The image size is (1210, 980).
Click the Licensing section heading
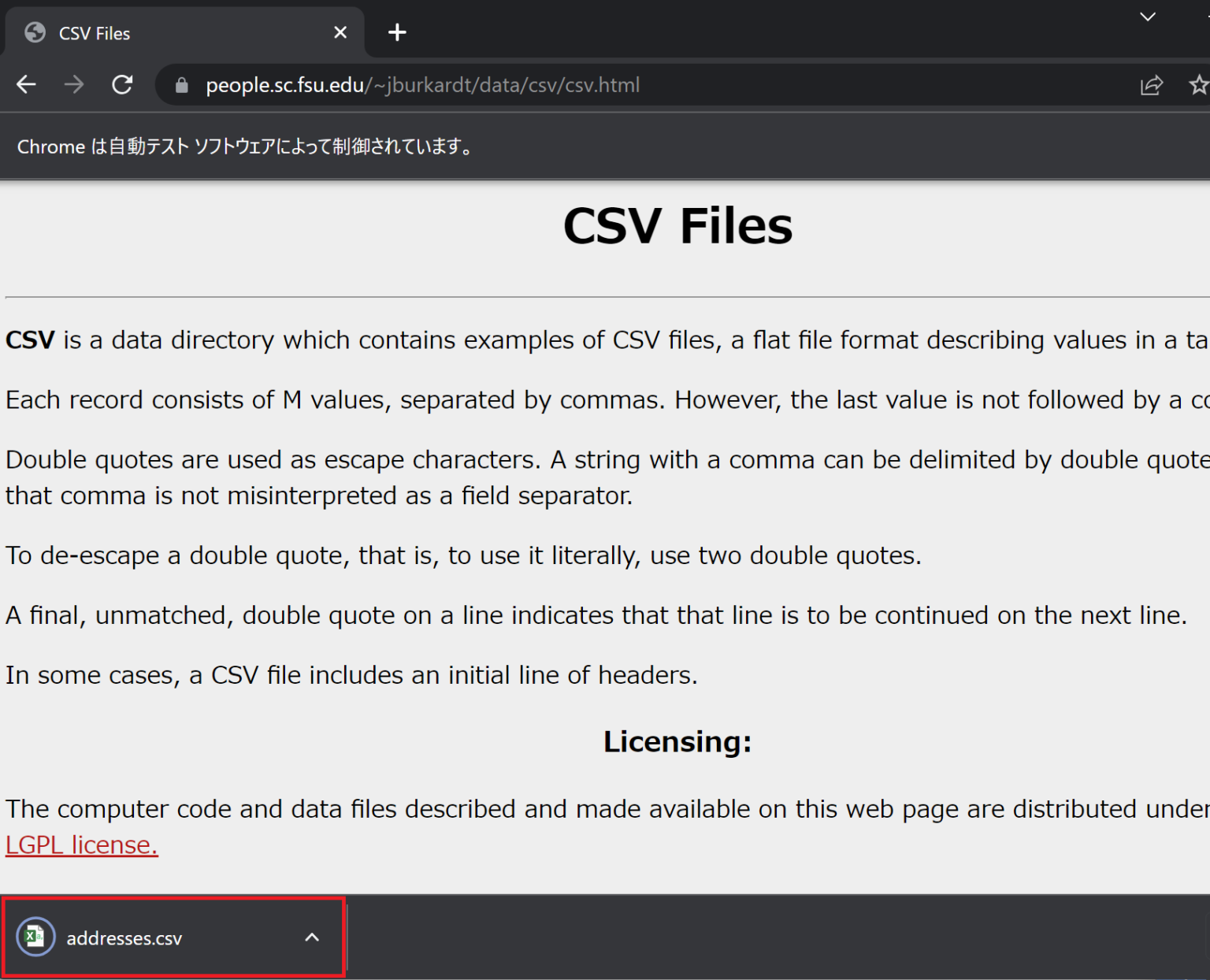click(x=677, y=741)
